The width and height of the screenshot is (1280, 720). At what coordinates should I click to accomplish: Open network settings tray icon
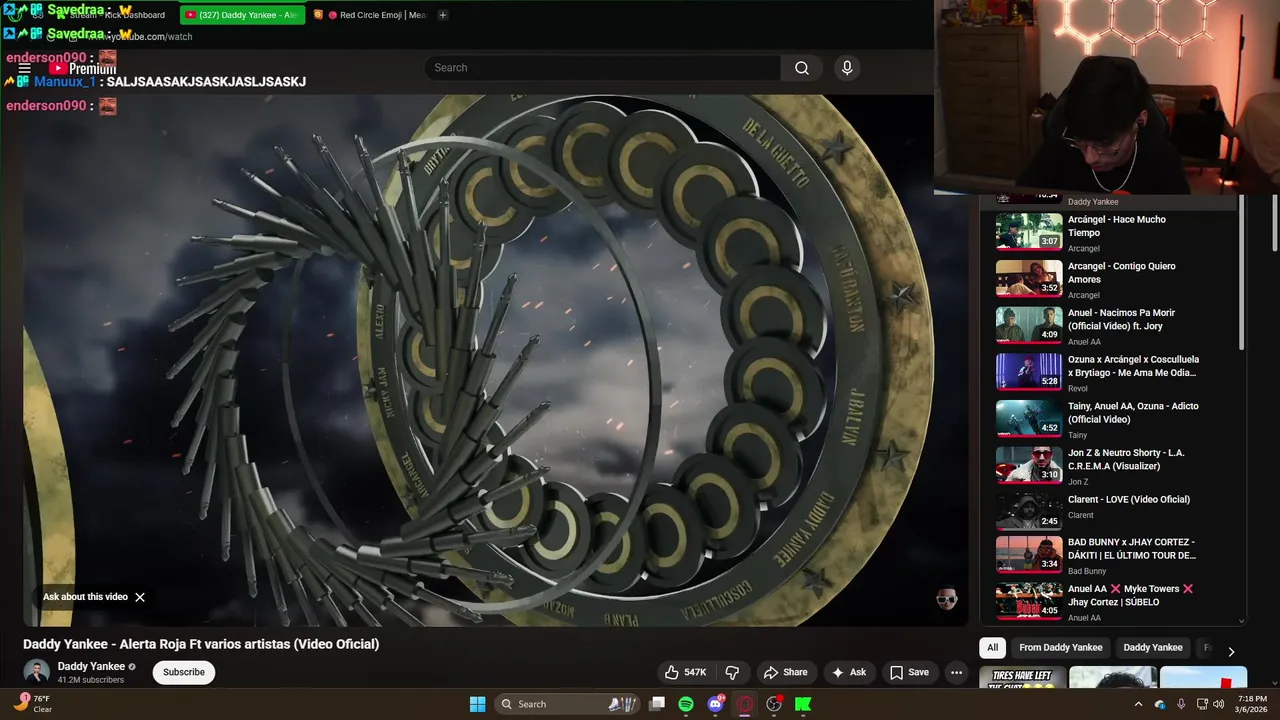[x=1202, y=704]
